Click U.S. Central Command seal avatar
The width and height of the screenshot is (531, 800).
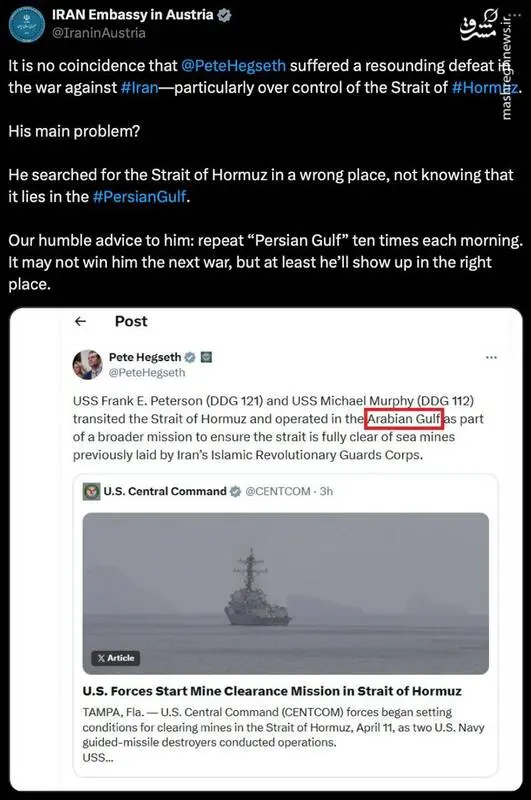[91, 491]
